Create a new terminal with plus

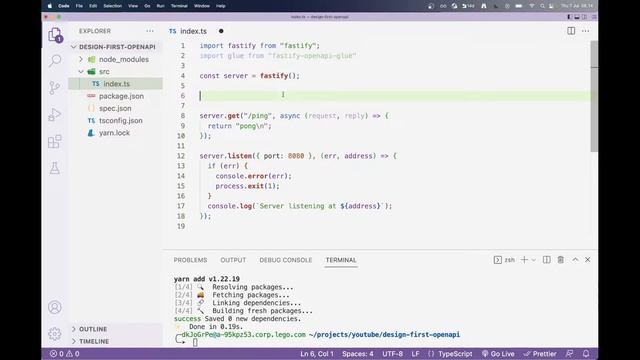tap(524, 260)
